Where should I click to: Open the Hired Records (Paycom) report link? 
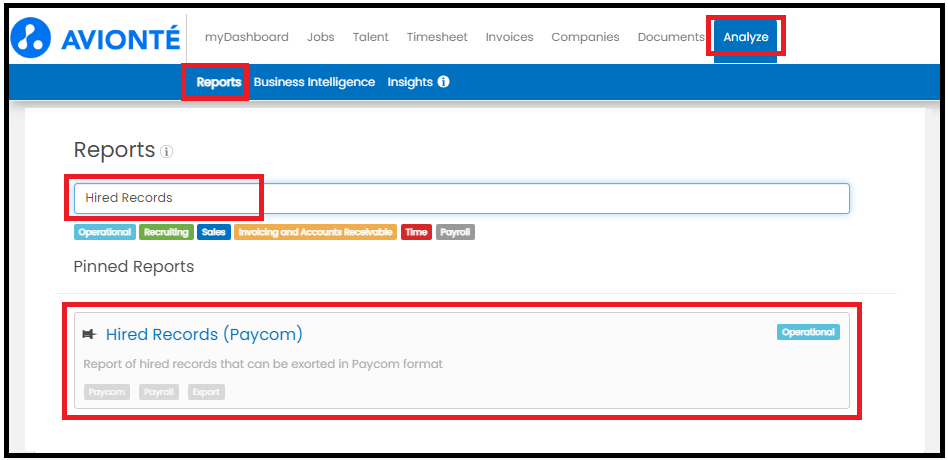point(204,334)
